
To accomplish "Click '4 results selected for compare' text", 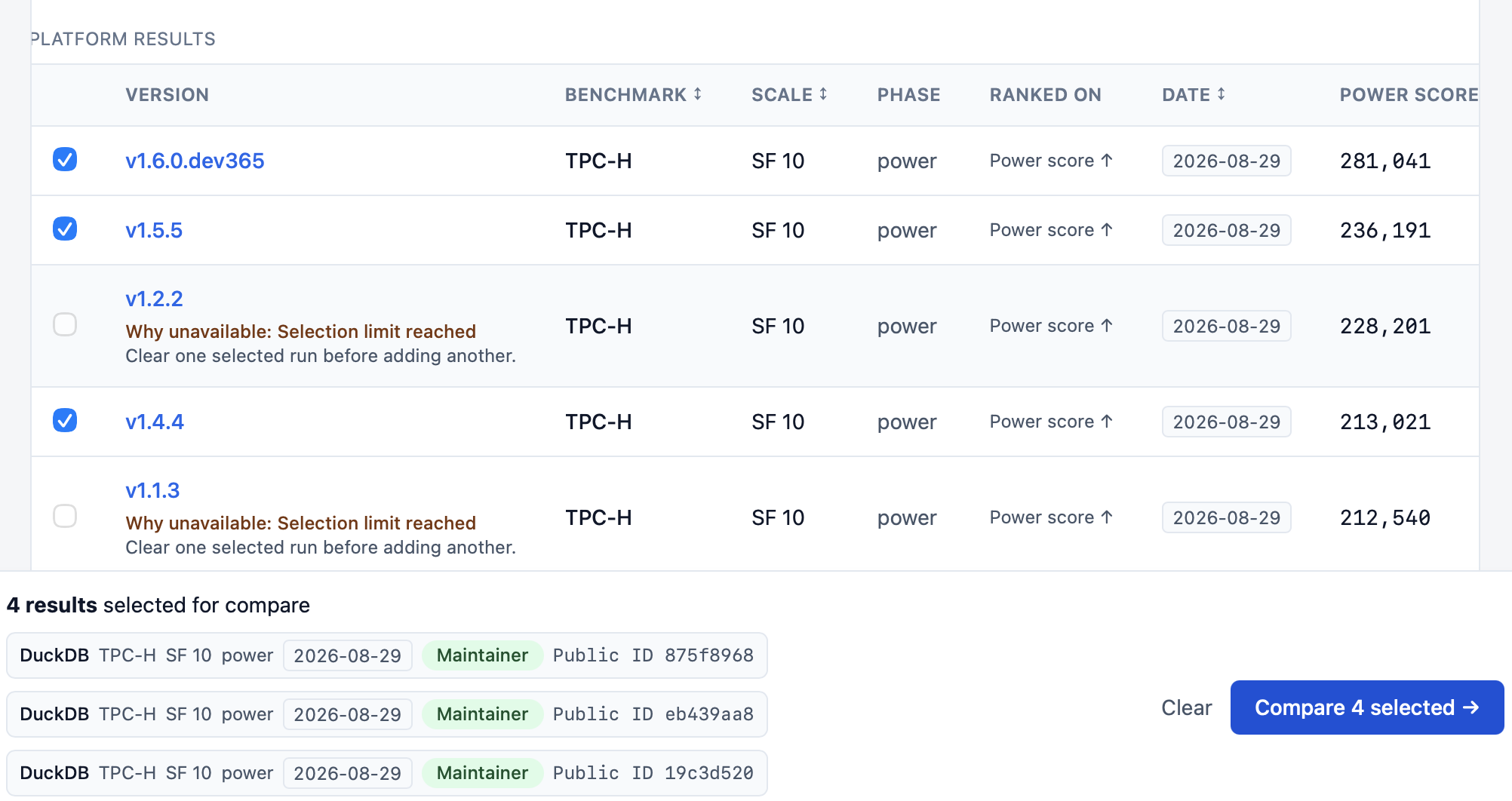I will point(158,605).
